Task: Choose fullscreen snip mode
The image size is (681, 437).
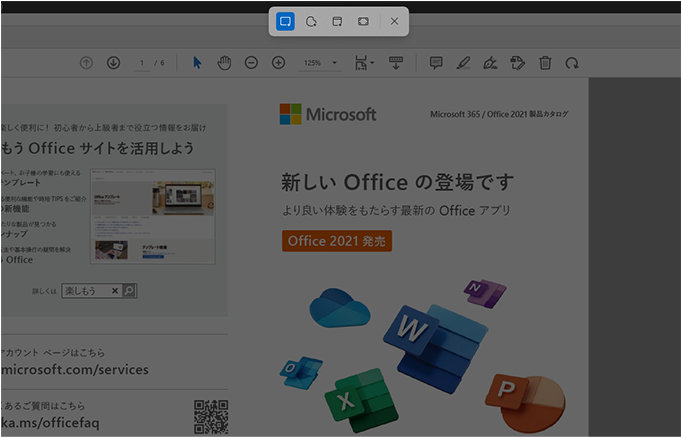Action: [x=363, y=21]
